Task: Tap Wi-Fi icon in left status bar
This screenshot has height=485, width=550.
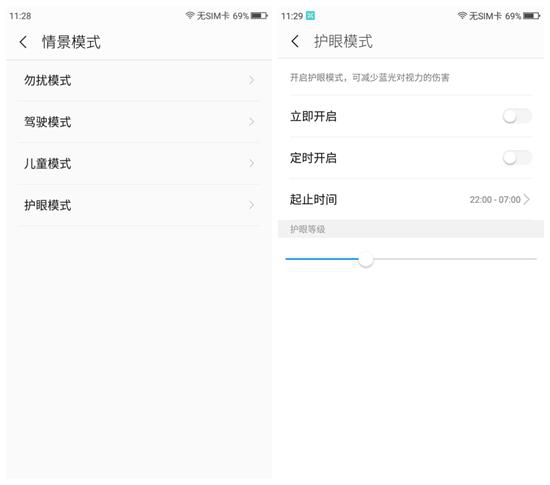Action: point(190,15)
